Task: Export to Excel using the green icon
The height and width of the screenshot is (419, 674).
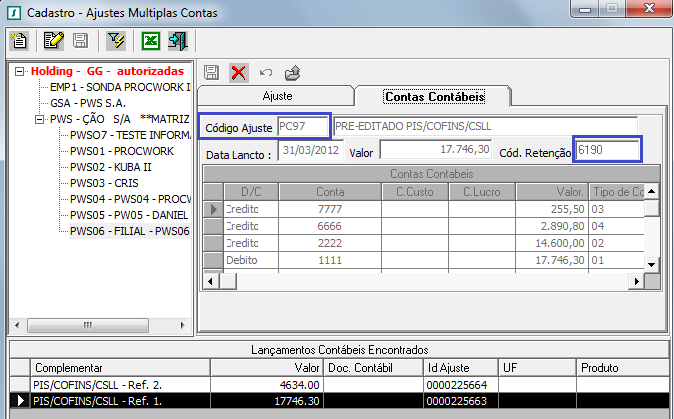Action: tap(150, 41)
